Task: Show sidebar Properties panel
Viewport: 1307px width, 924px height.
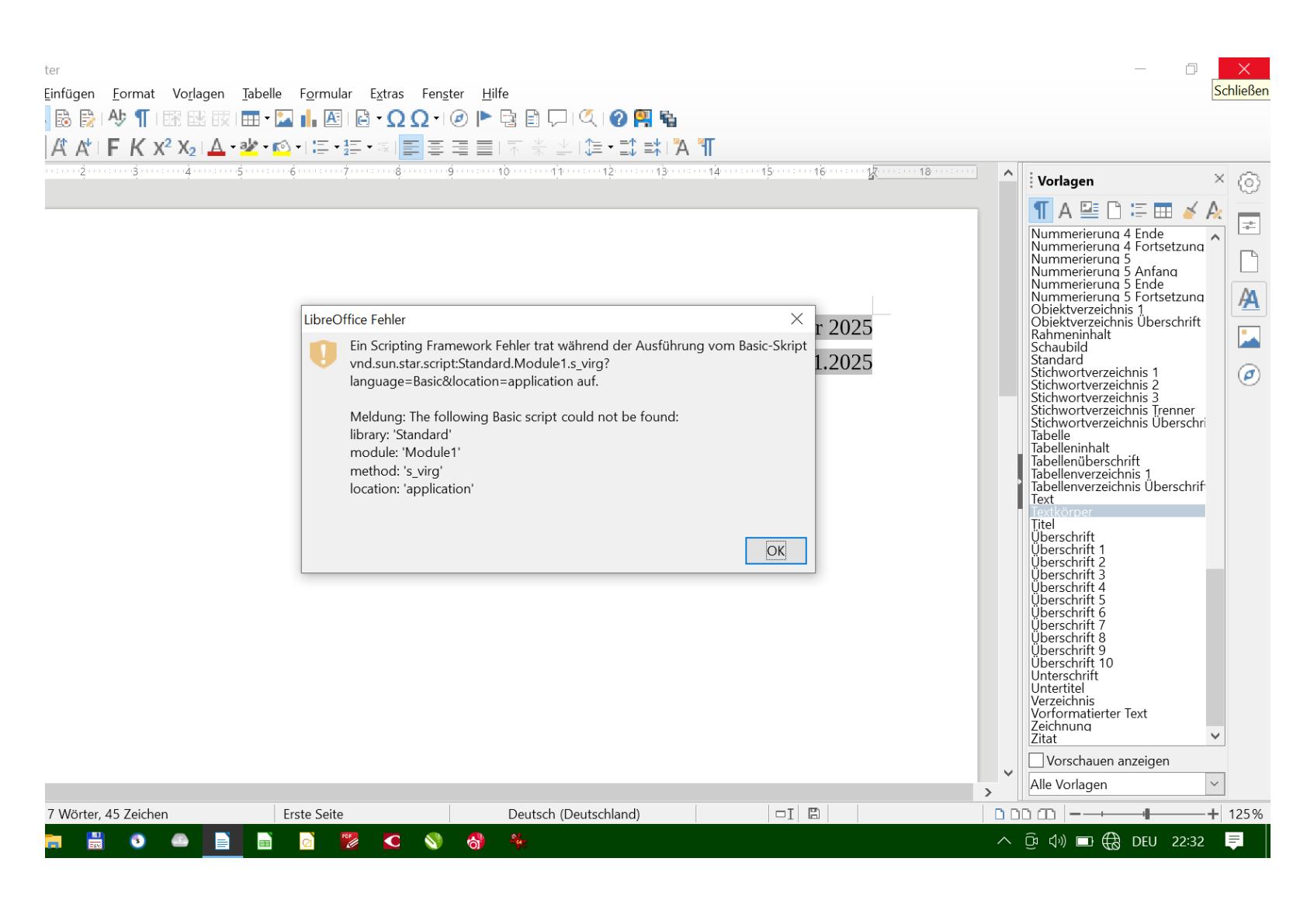Action: (x=1249, y=223)
